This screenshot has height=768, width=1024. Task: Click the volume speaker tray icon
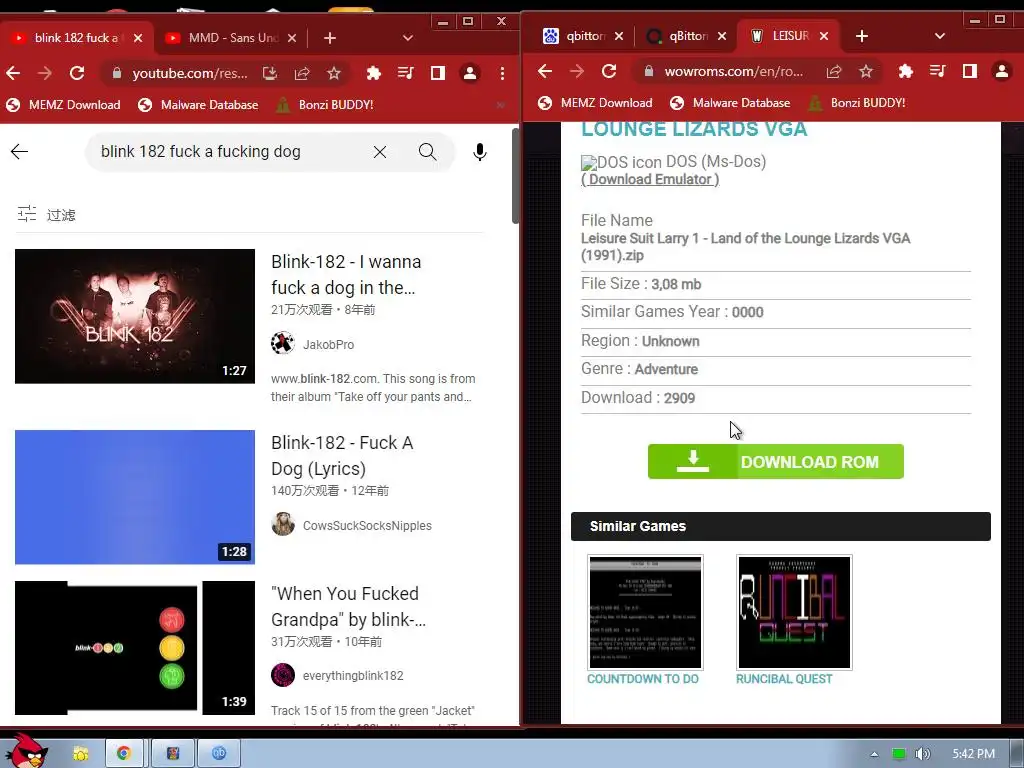pyautogui.click(x=922, y=754)
